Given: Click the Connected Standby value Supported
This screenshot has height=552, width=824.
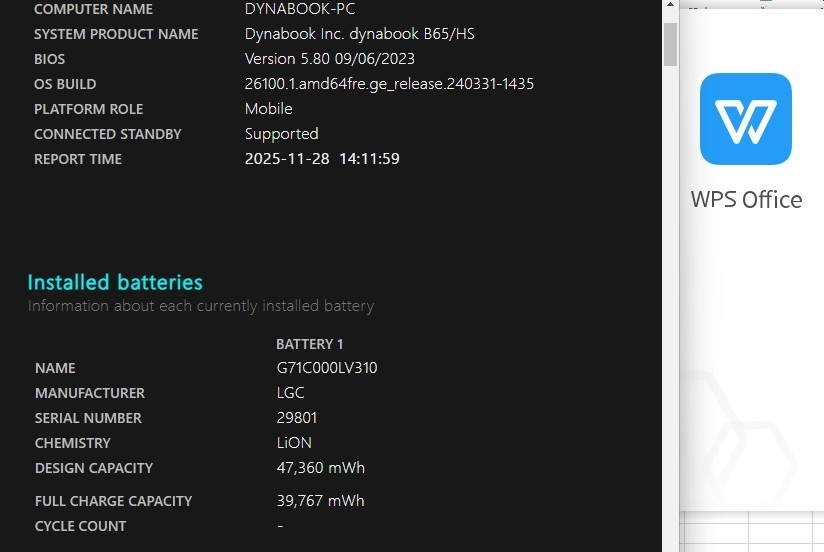Looking at the screenshot, I should pyautogui.click(x=281, y=134).
